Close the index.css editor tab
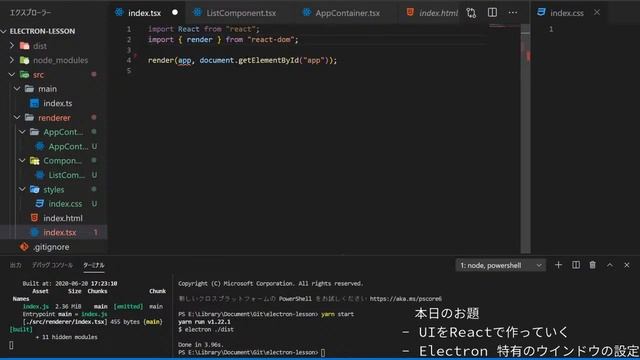Viewport: 640px width, 360px height. pyautogui.click(x=597, y=12)
